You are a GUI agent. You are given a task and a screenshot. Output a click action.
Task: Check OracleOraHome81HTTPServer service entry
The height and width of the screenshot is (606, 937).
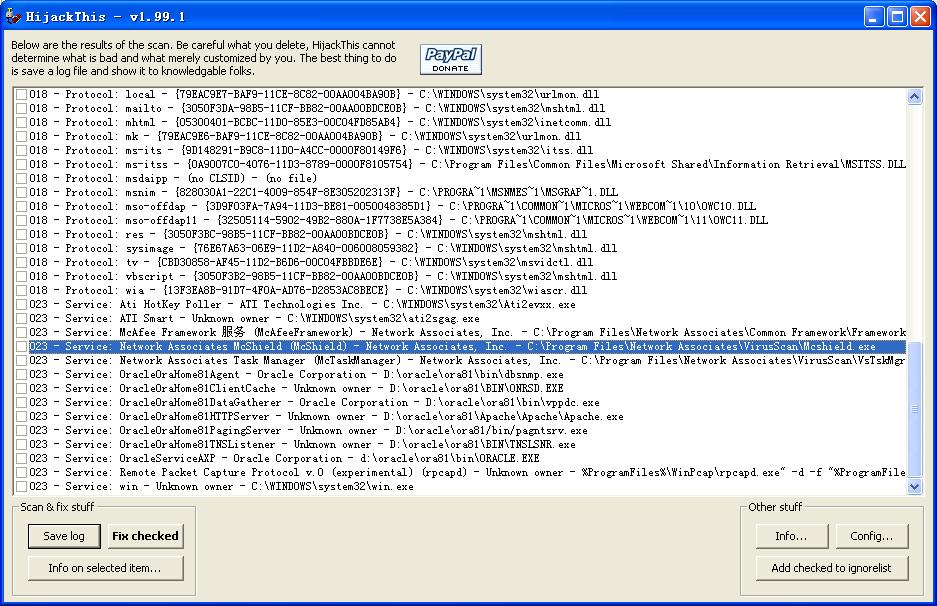tap(22, 417)
